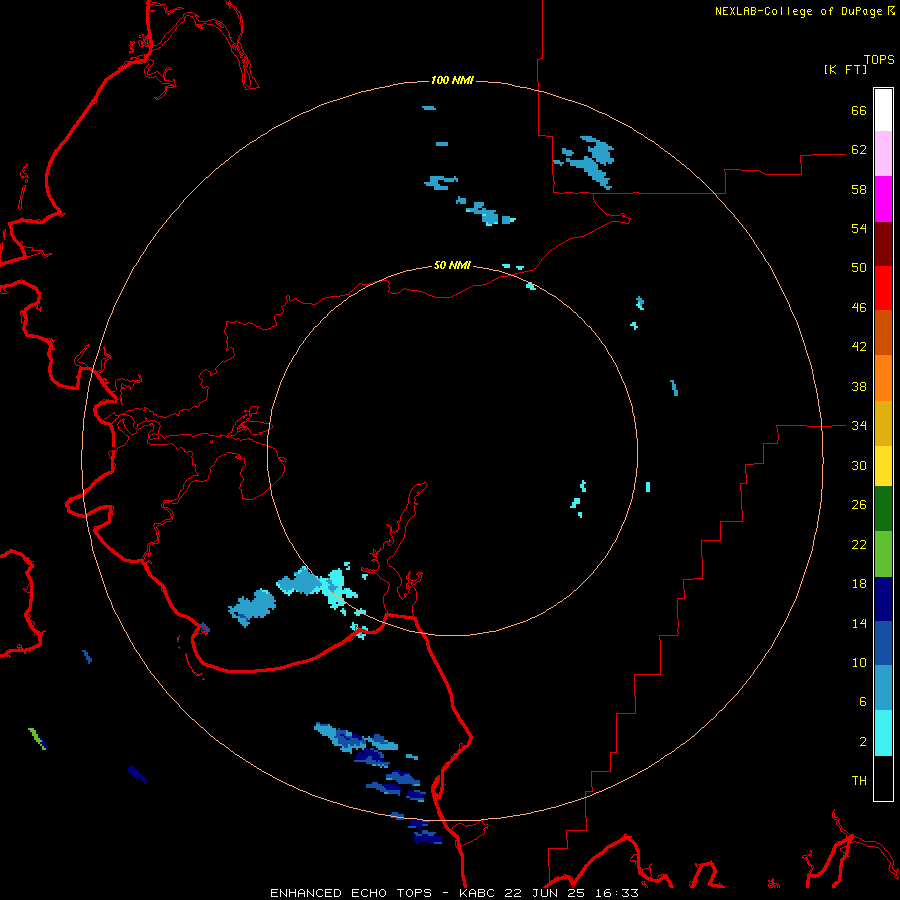Click the 'TH' legend label
Screen dimensions: 900x900
pos(859,781)
